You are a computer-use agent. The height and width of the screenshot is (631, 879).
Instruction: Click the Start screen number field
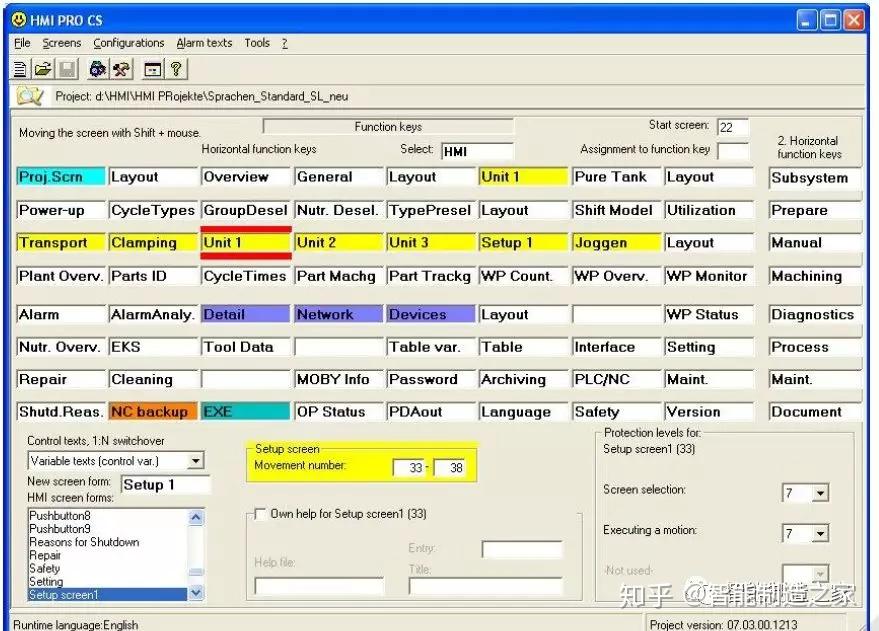click(x=732, y=127)
